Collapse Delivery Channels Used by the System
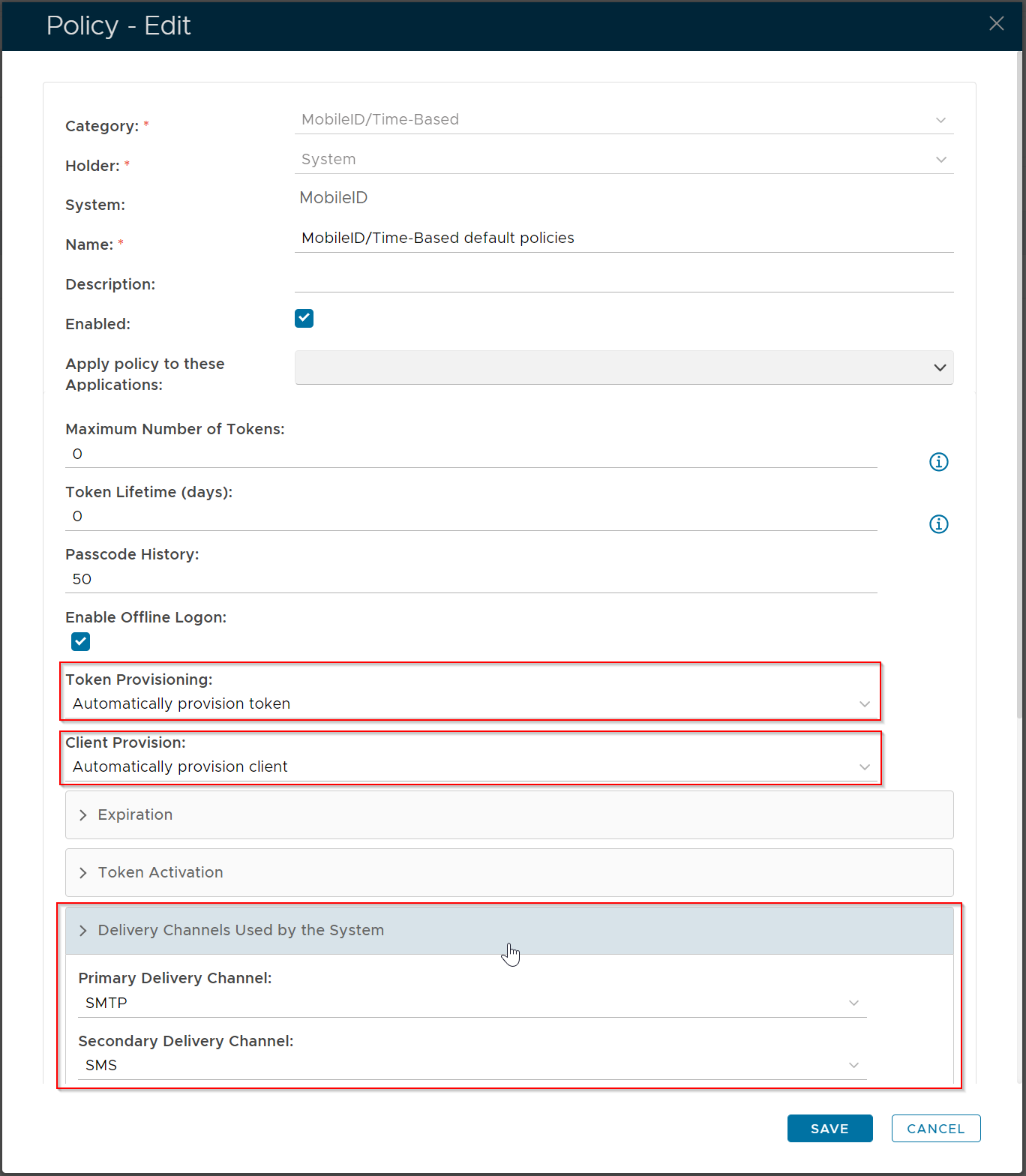The image size is (1026, 1176). [x=240, y=931]
